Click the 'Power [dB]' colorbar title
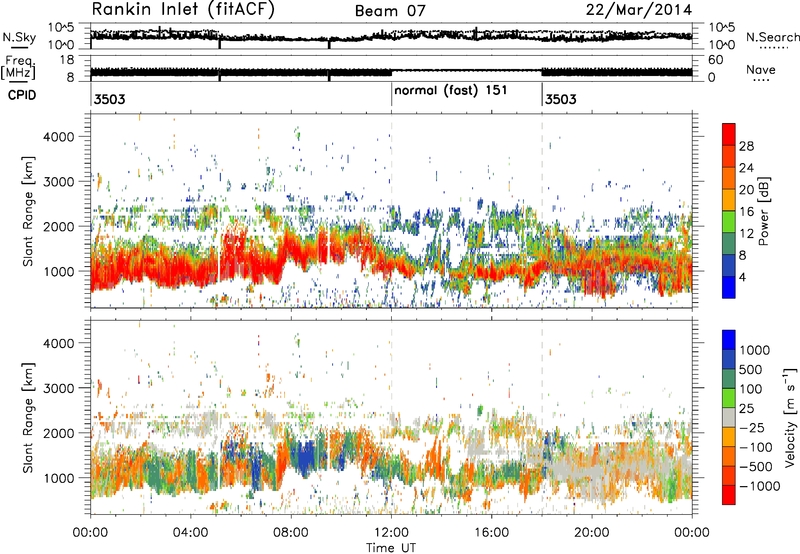 [763, 211]
